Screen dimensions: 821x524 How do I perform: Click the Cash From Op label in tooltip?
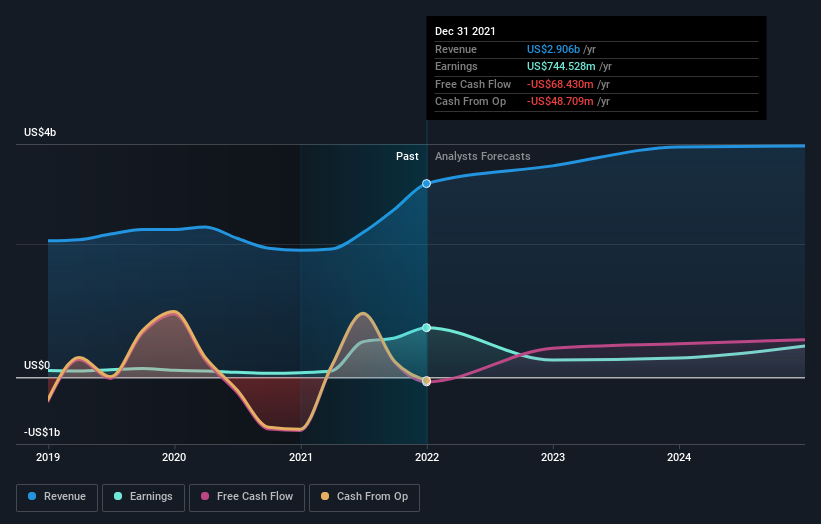coord(470,102)
